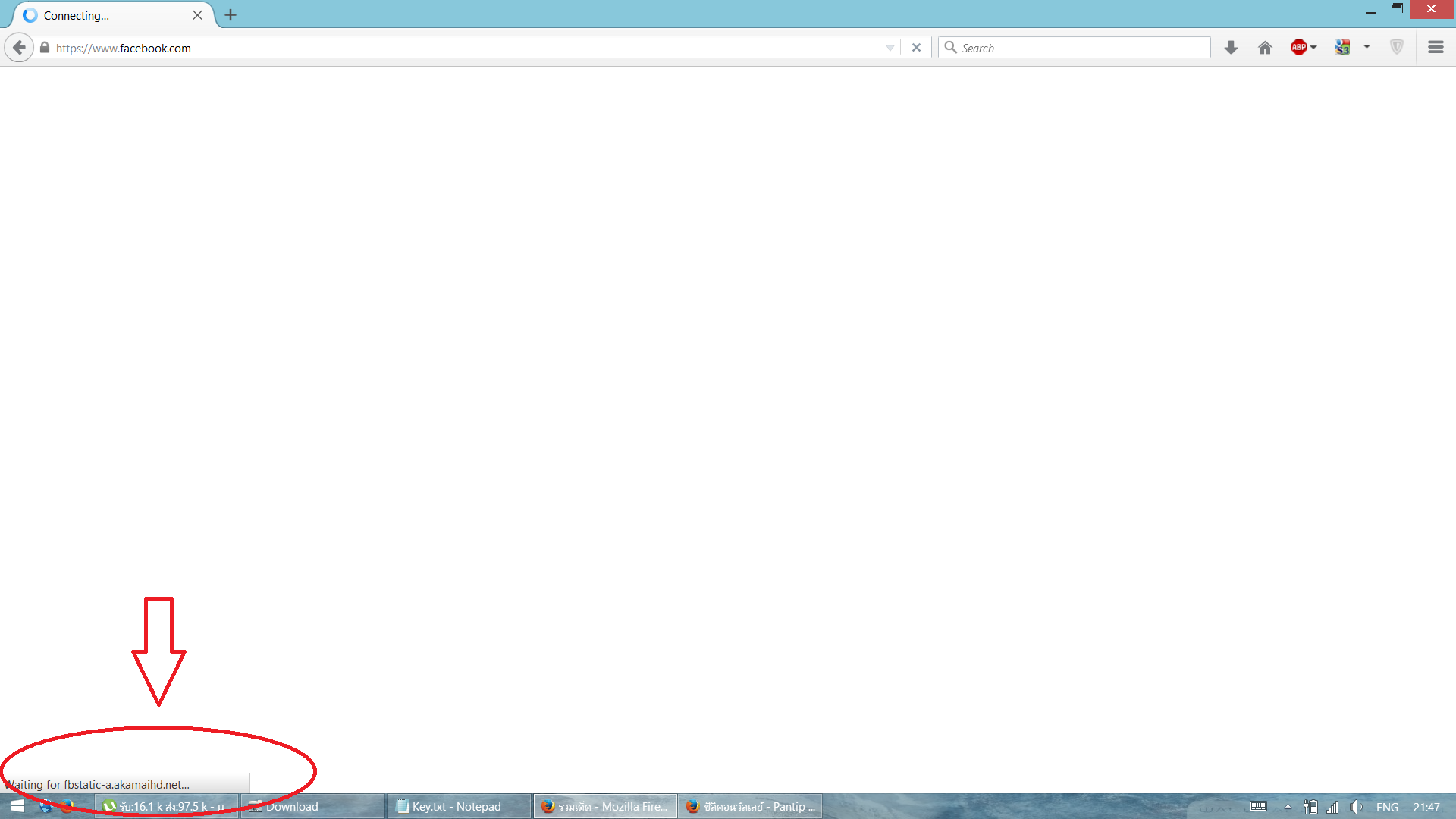1456x819 pixels.
Task: Close the Firefox window
Action: click(1431, 9)
